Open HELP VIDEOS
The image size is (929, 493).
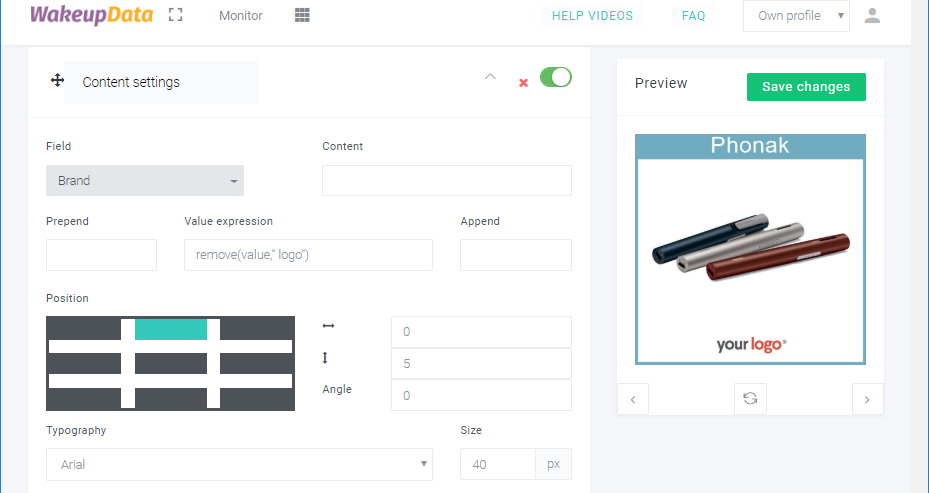592,15
